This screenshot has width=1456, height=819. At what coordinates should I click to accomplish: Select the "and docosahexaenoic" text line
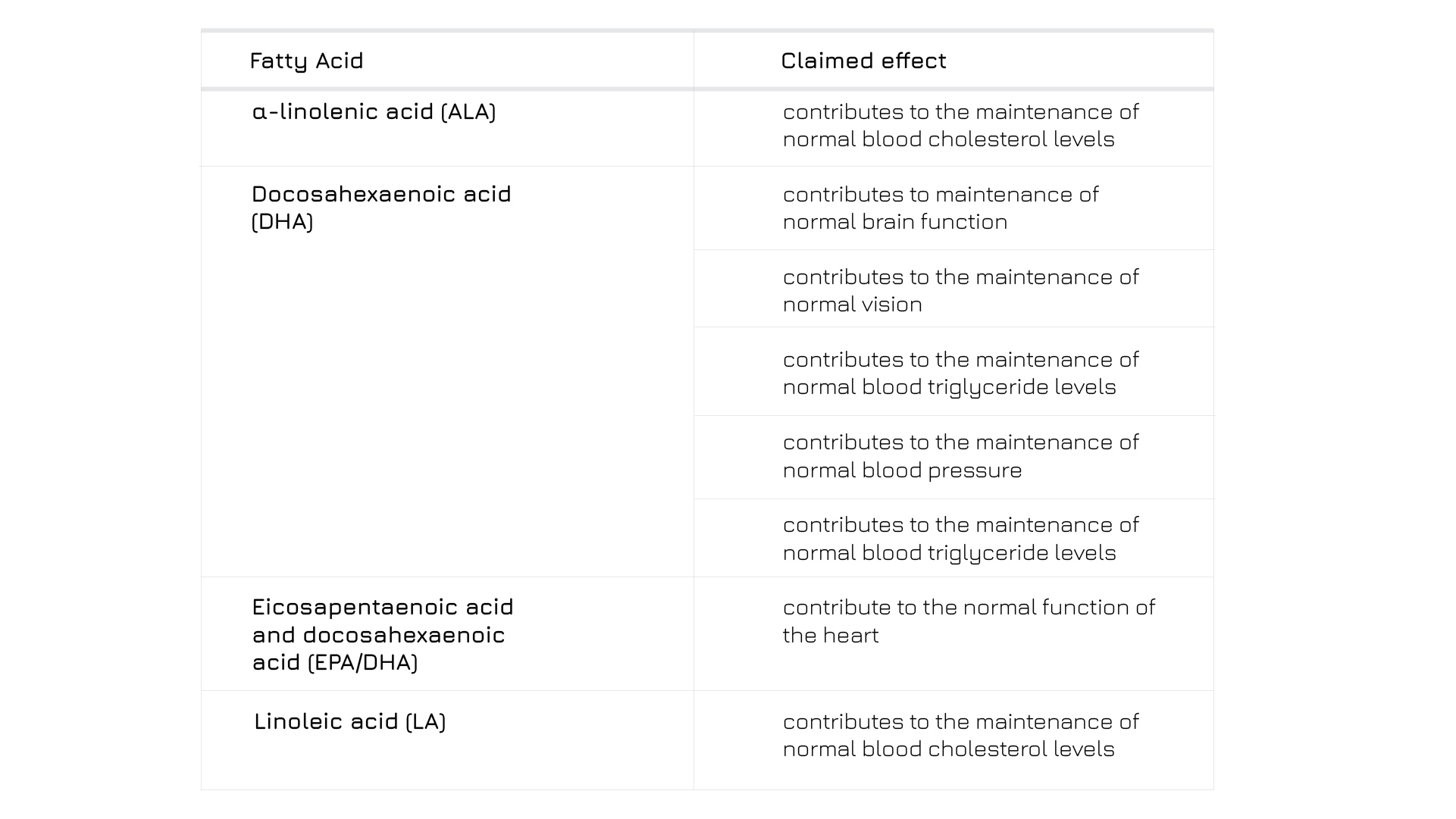pos(378,635)
